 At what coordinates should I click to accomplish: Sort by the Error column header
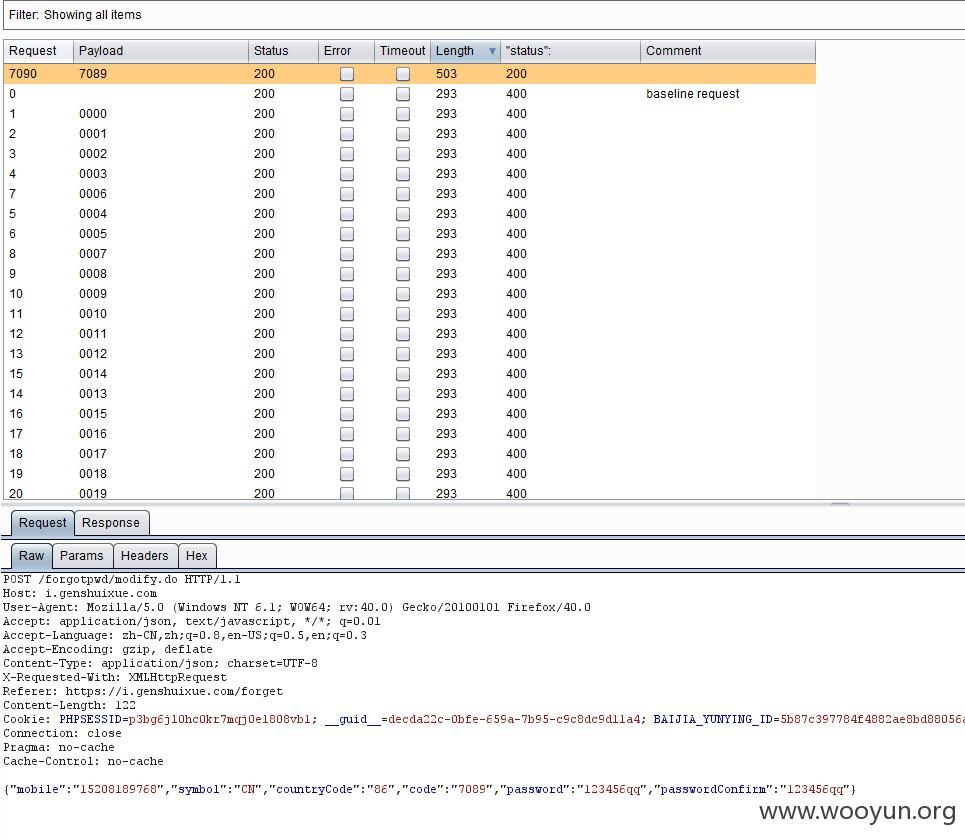click(346, 51)
